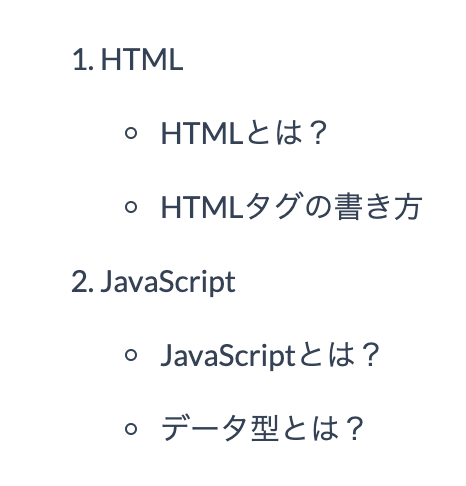Click the question mark ending "データ型とは？"

pos(353,429)
